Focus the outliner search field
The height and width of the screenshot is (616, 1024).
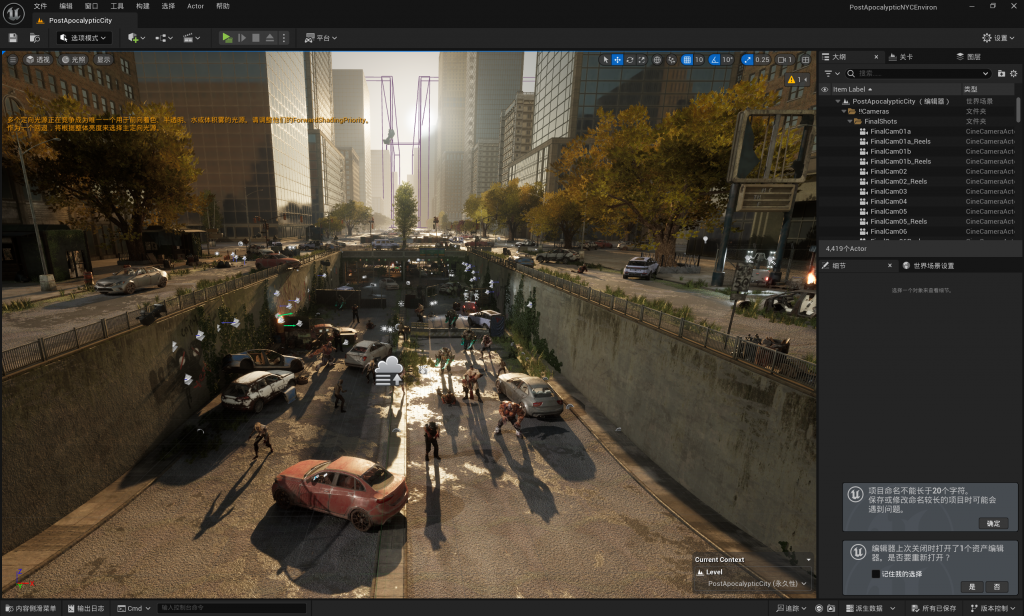coord(918,73)
